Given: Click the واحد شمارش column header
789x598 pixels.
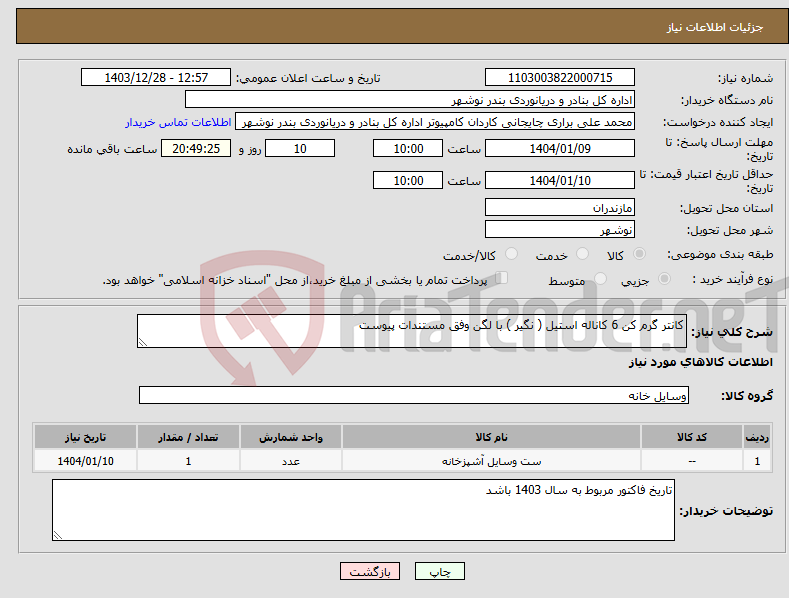Looking at the screenshot, I should click(291, 437).
